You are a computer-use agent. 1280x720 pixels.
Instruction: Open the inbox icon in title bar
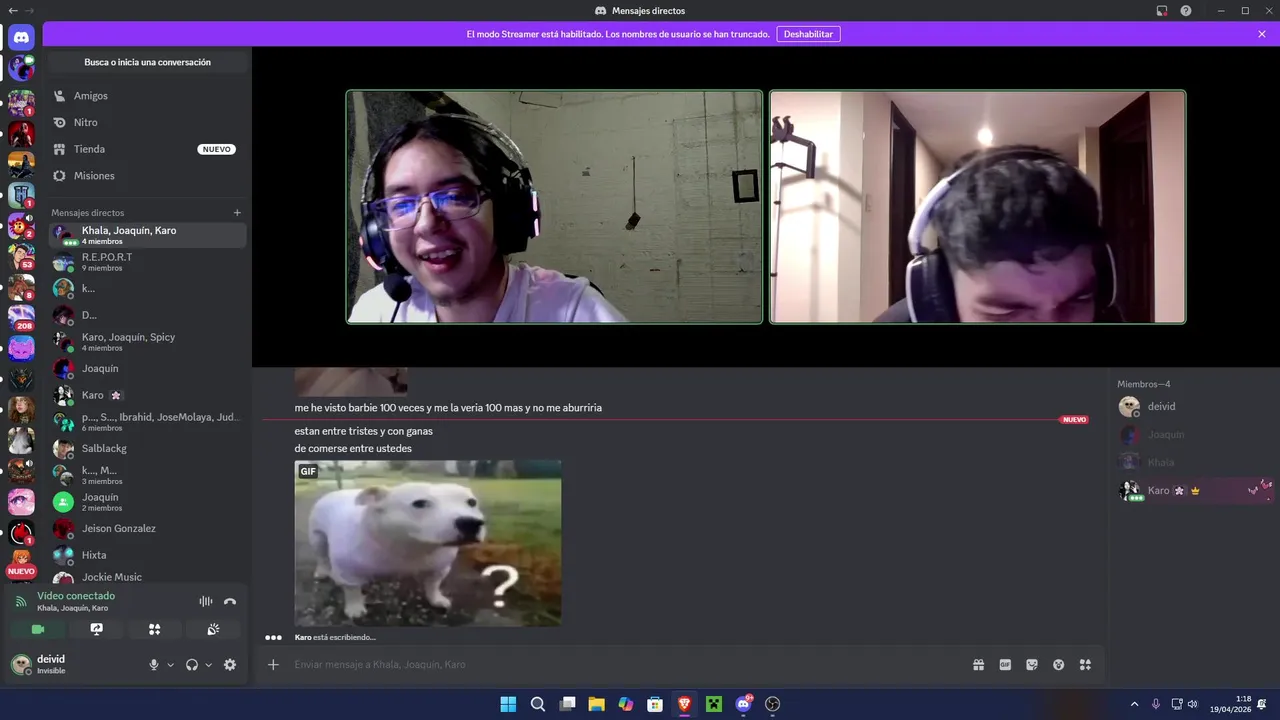(x=1162, y=11)
